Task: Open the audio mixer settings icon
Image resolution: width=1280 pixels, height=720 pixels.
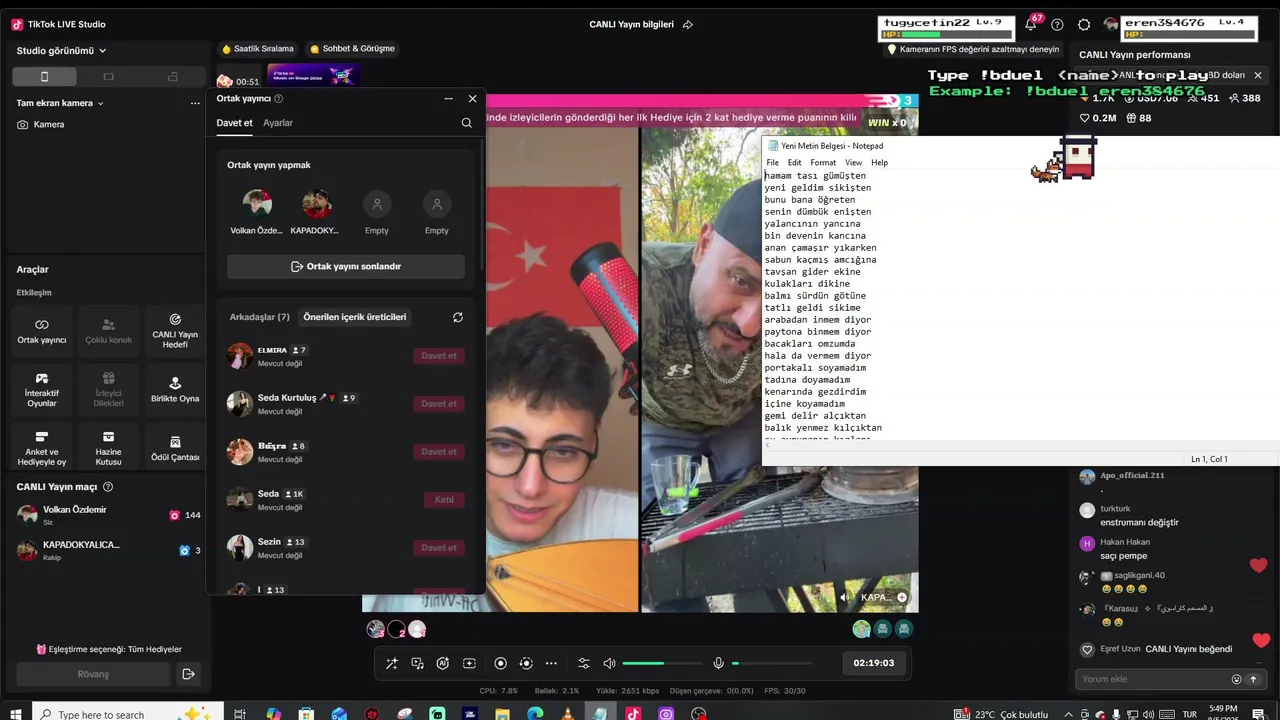Action: click(x=584, y=663)
